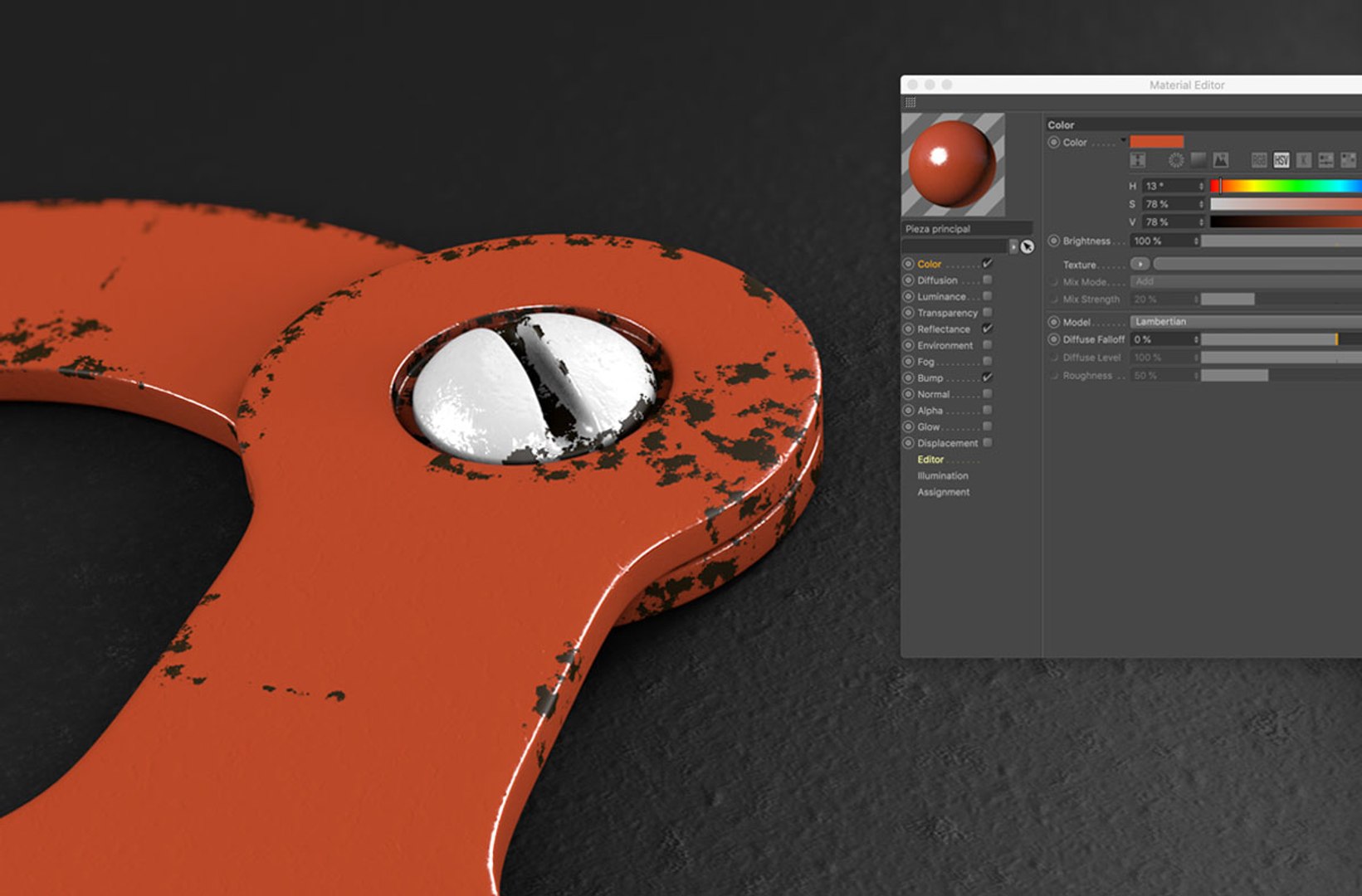
Task: Enable the Environment channel checkbox
Action: pos(988,345)
